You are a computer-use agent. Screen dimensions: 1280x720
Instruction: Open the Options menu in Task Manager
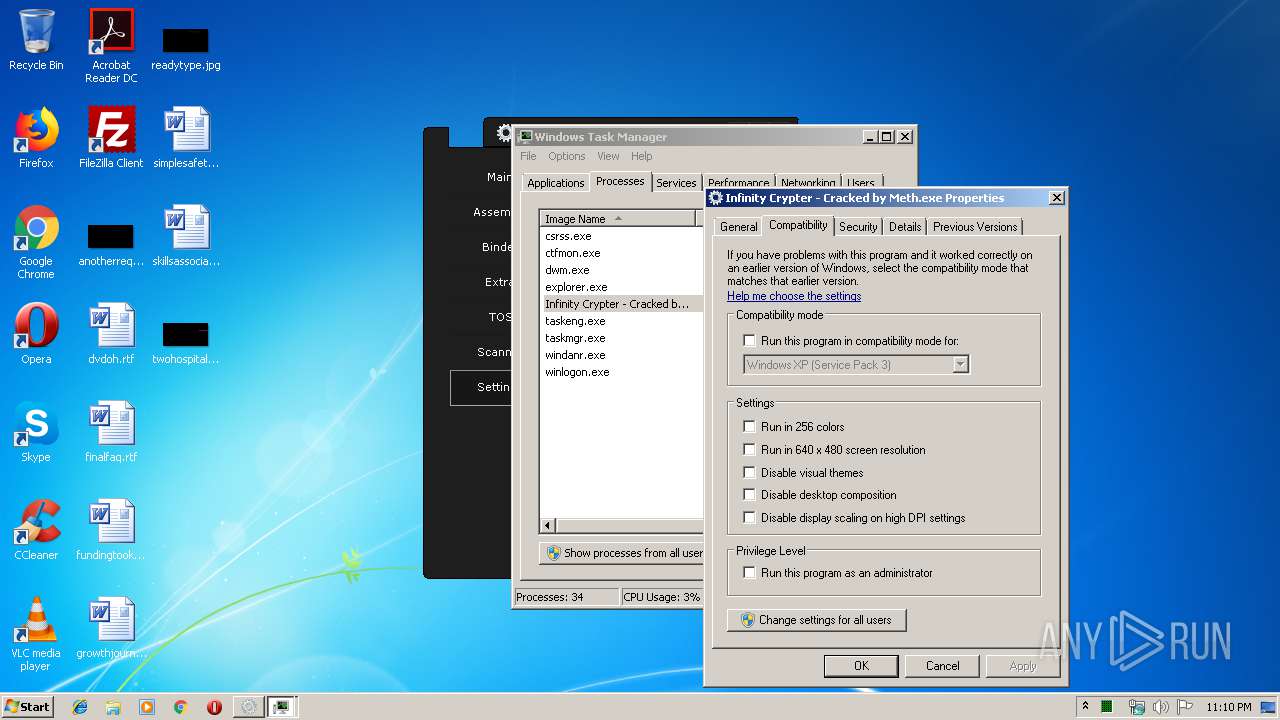566,156
